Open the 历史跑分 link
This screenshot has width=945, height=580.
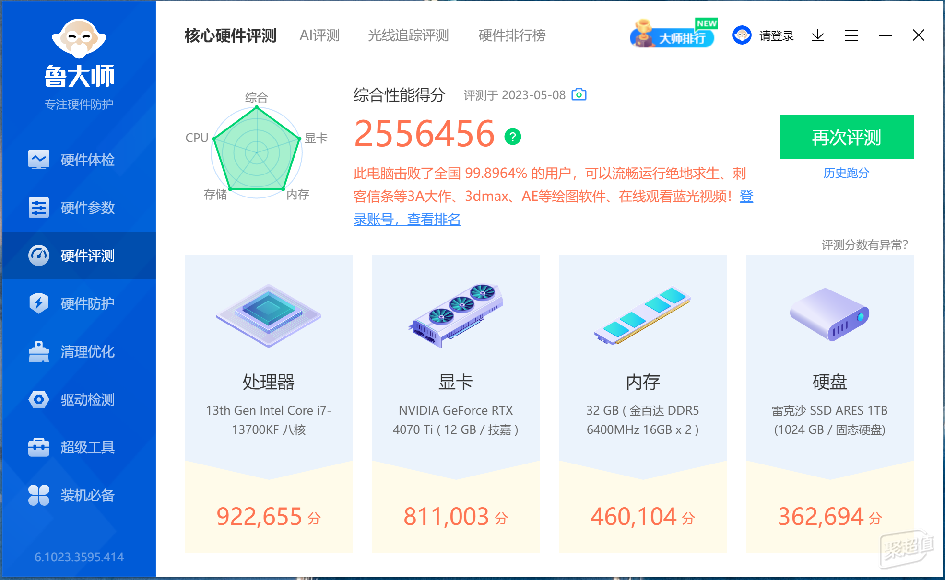pyautogui.click(x=846, y=173)
